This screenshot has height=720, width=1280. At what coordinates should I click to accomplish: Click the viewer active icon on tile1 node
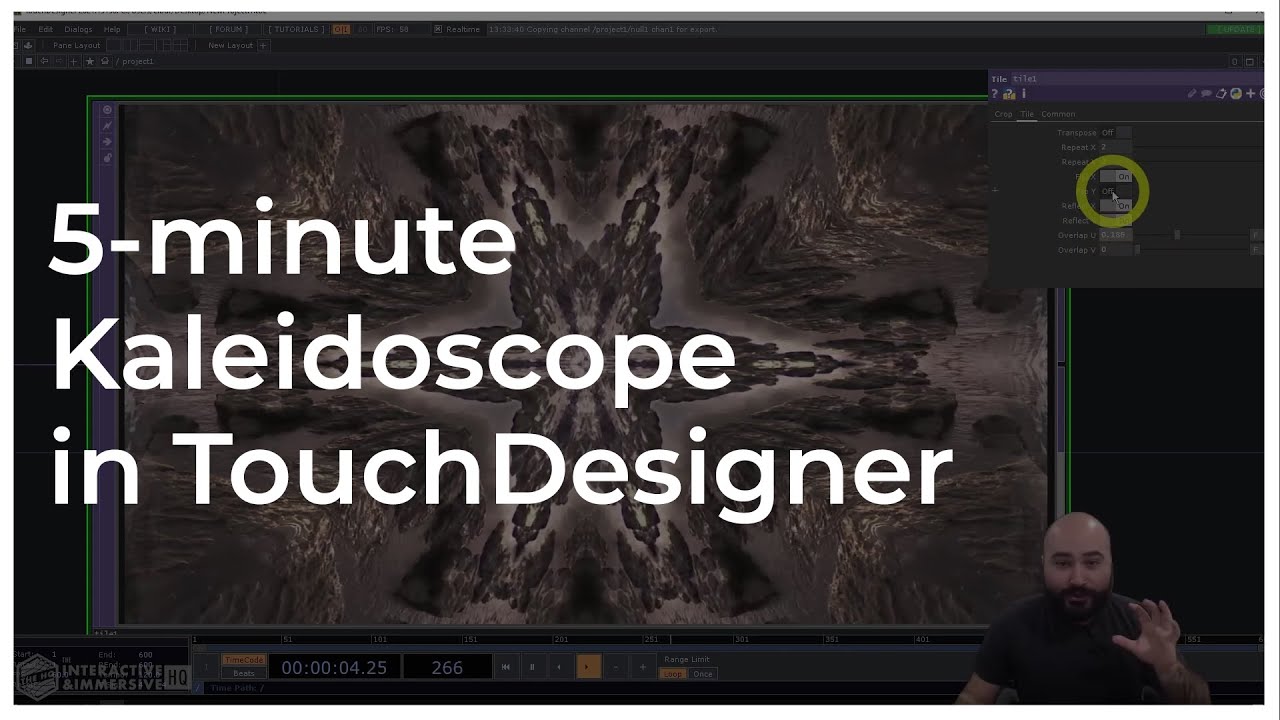tap(107, 110)
